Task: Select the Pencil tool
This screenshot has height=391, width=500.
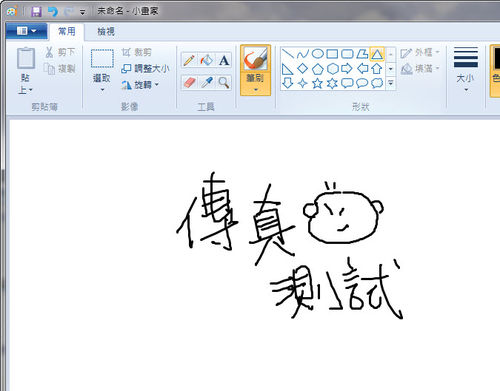Action: pyautogui.click(x=189, y=60)
